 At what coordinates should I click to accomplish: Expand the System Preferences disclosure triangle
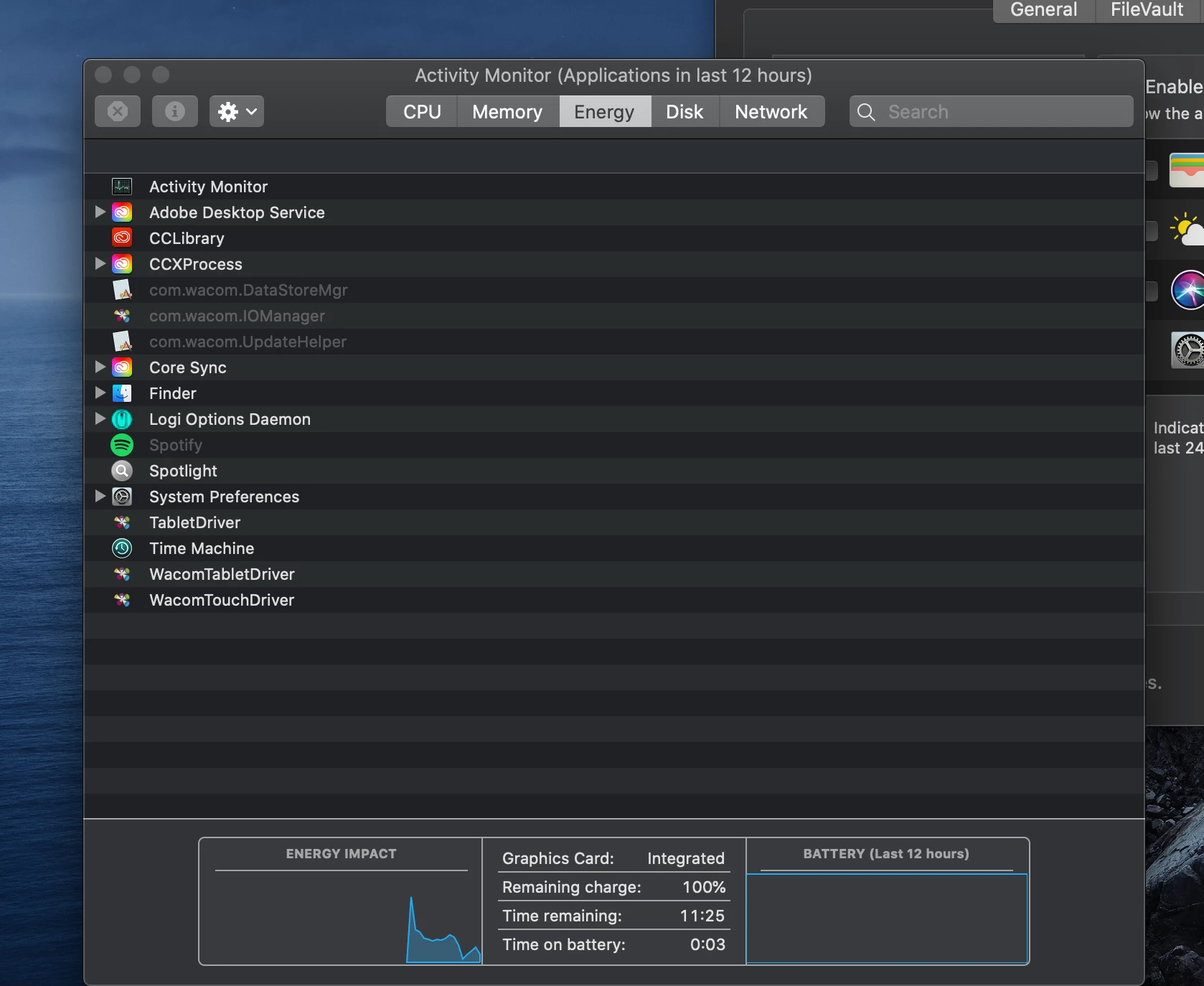100,496
